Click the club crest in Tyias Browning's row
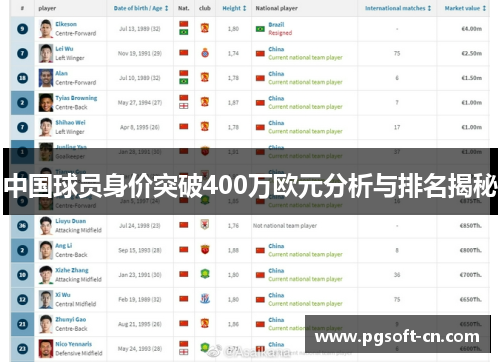The image size is (500, 362). click(x=205, y=102)
